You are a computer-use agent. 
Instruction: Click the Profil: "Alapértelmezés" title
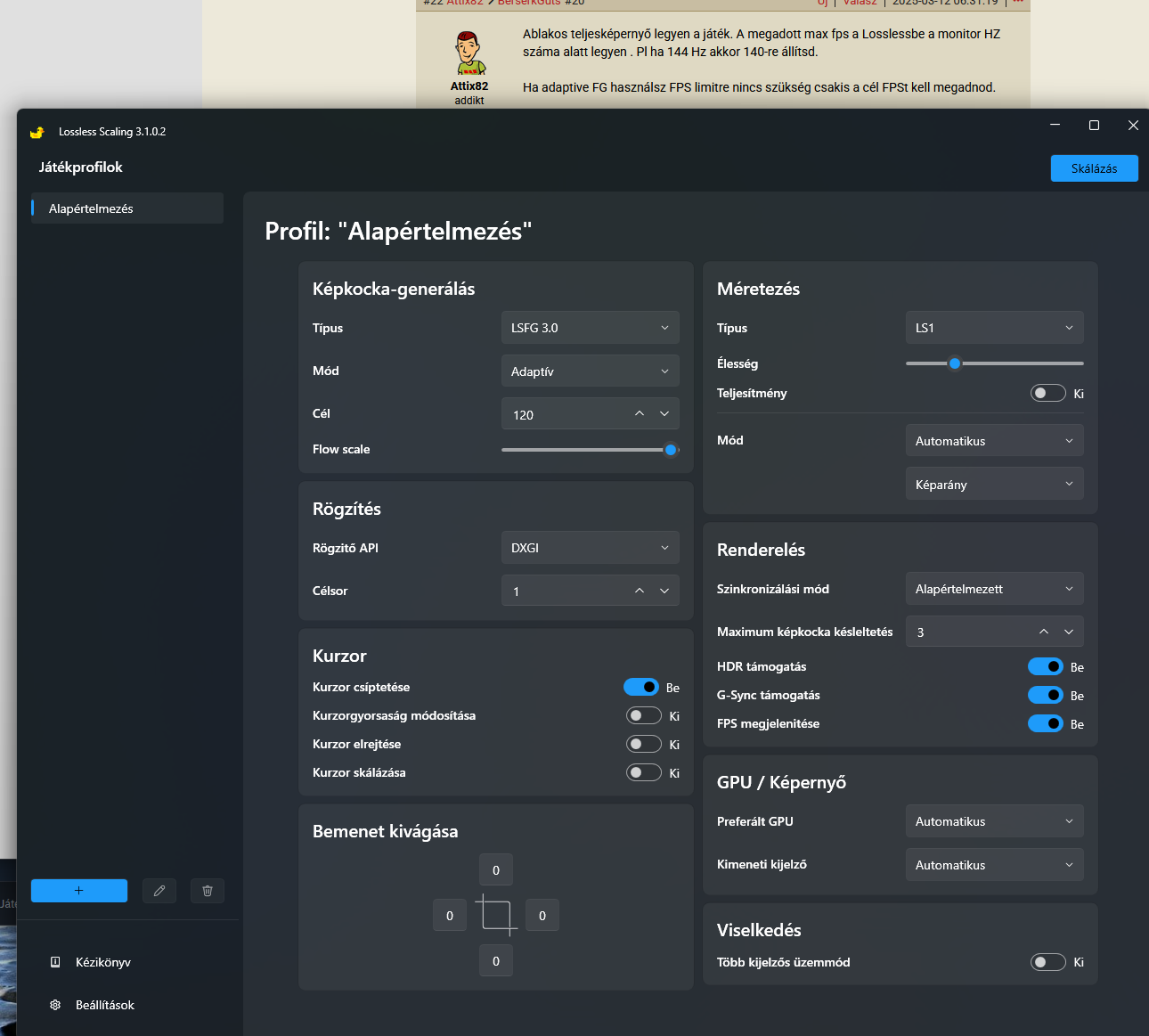(x=398, y=232)
